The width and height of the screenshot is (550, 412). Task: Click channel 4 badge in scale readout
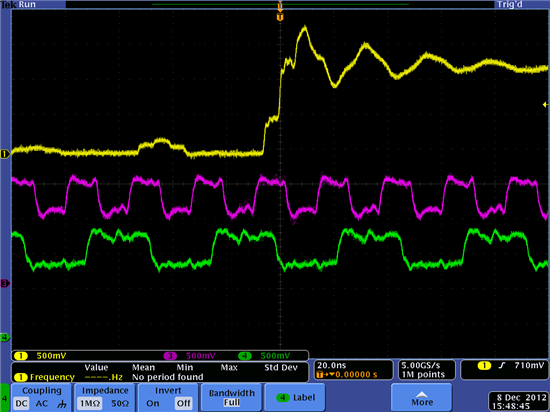244,356
